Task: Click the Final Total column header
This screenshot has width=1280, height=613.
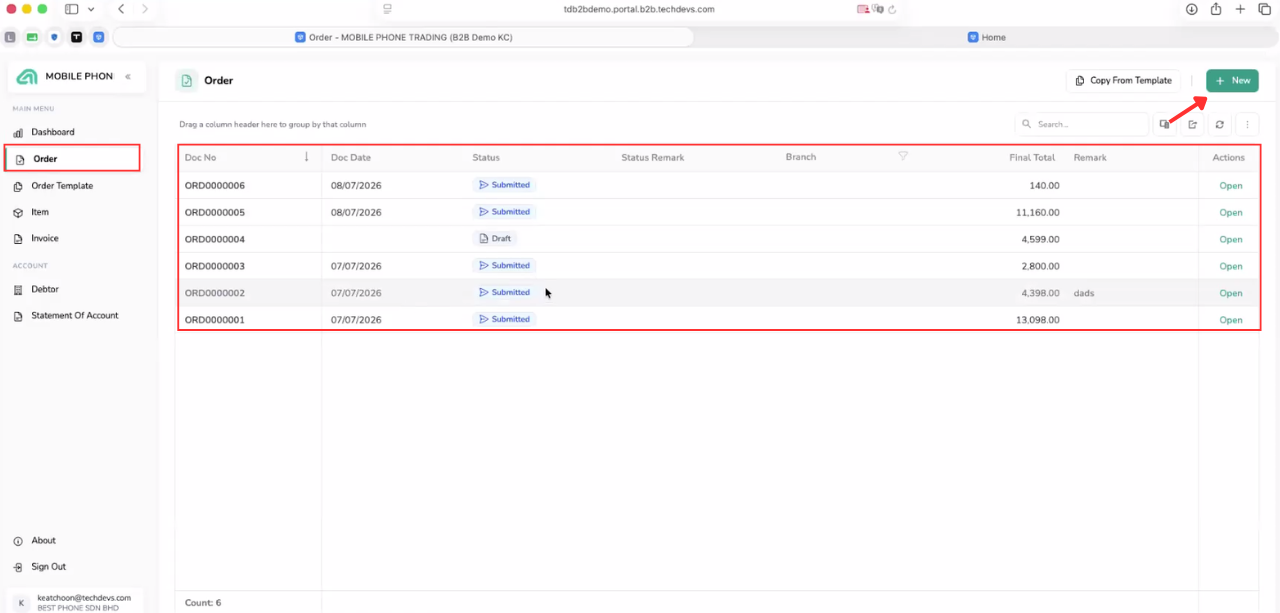Action: pos(1032,158)
